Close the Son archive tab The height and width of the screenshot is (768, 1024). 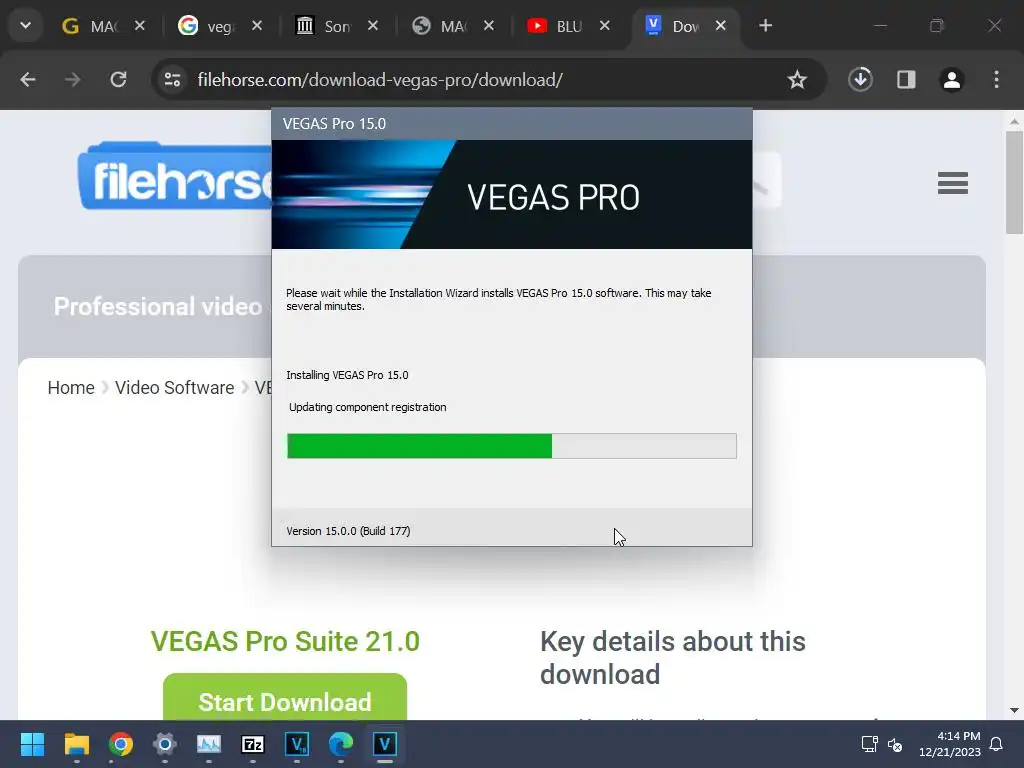tap(373, 25)
